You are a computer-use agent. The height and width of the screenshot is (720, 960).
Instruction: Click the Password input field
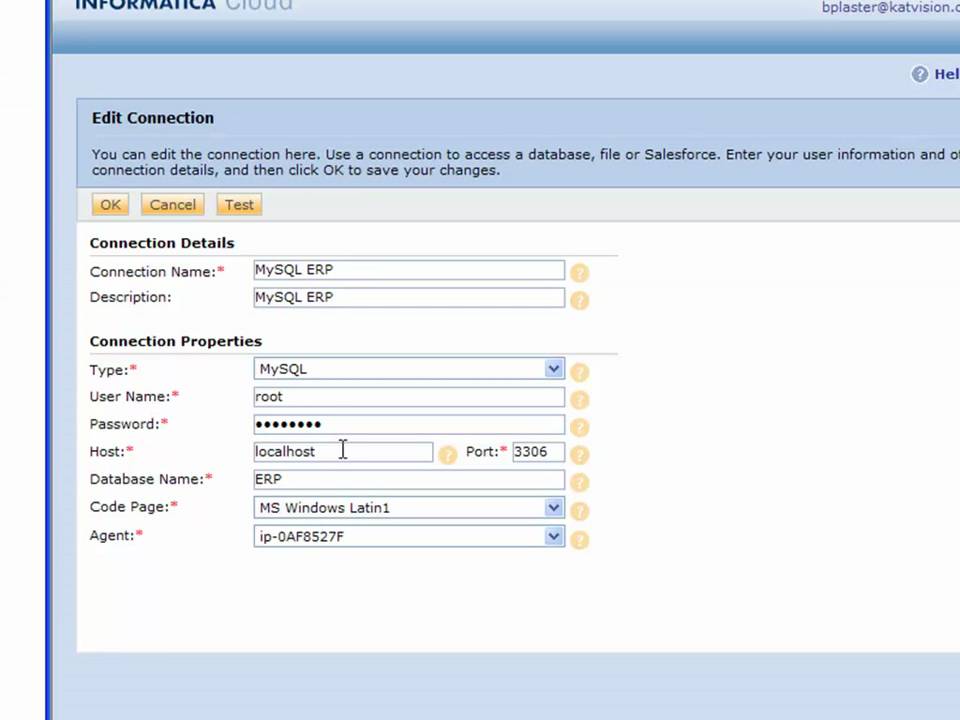click(x=409, y=424)
